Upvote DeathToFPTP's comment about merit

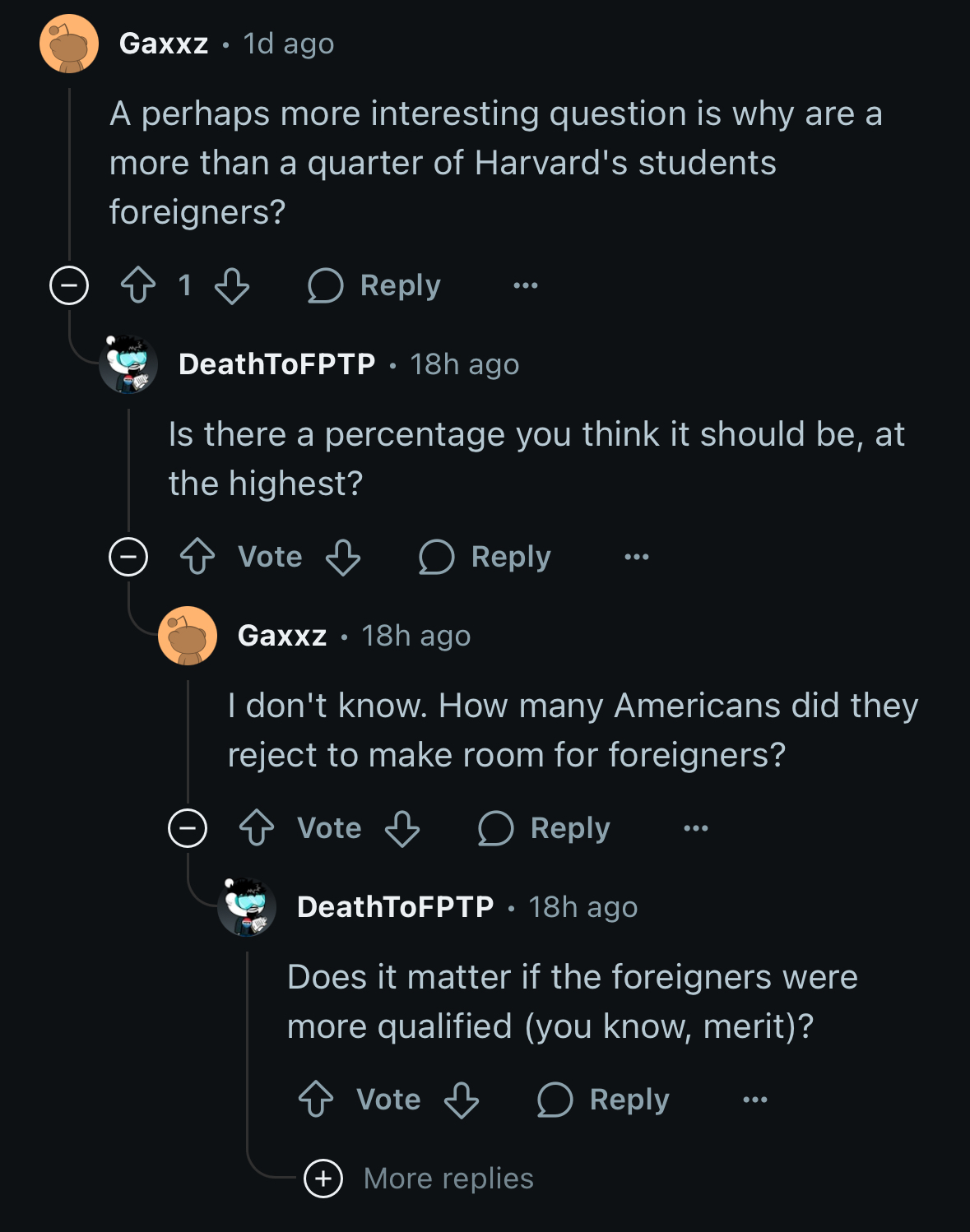click(316, 1100)
